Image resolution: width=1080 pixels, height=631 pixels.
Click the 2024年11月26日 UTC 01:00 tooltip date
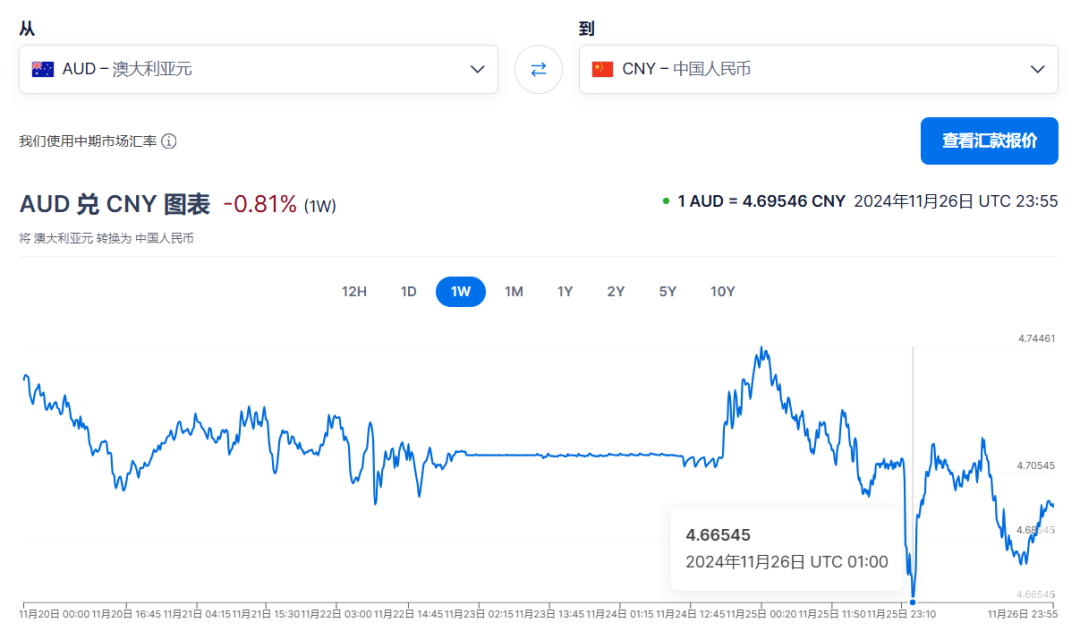(x=787, y=562)
